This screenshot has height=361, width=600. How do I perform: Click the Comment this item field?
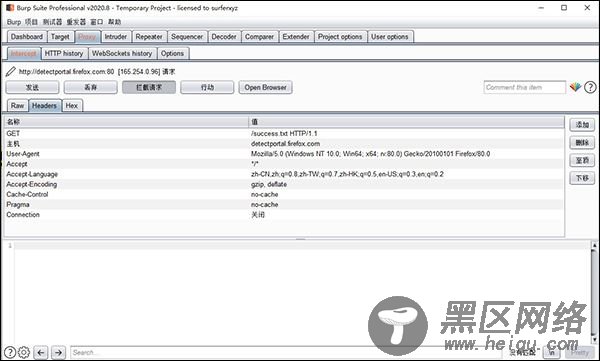(524, 87)
